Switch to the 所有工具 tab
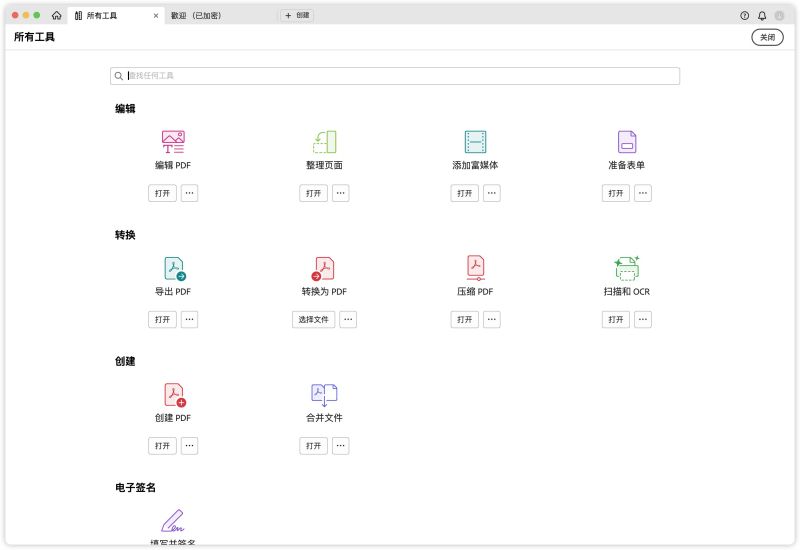This screenshot has width=800, height=550. point(116,16)
